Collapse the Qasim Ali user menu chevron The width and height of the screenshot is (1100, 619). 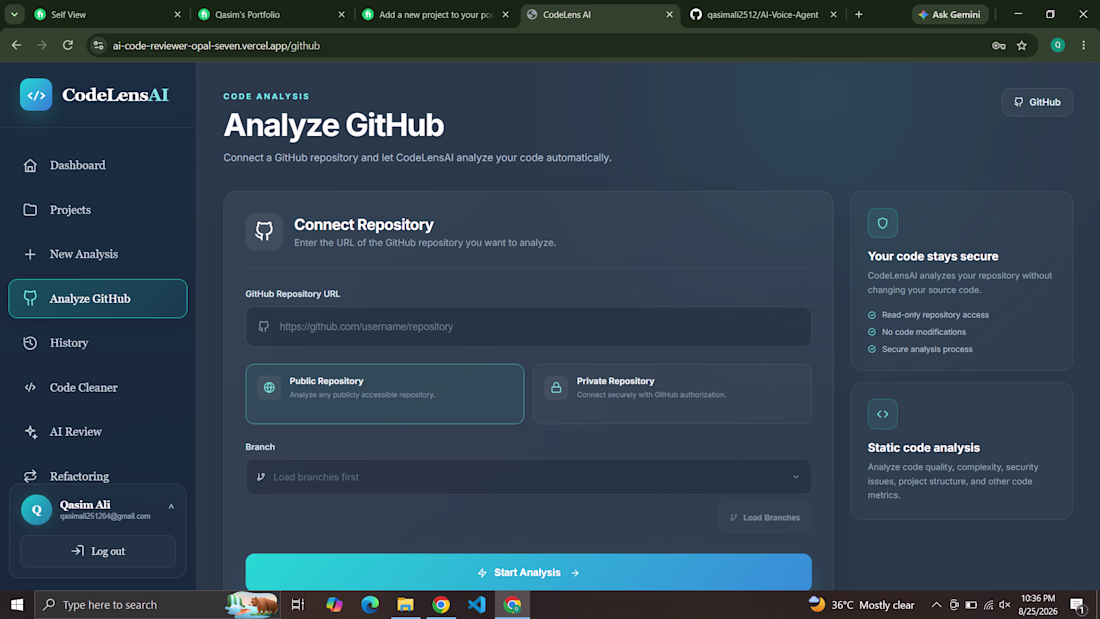[171, 507]
